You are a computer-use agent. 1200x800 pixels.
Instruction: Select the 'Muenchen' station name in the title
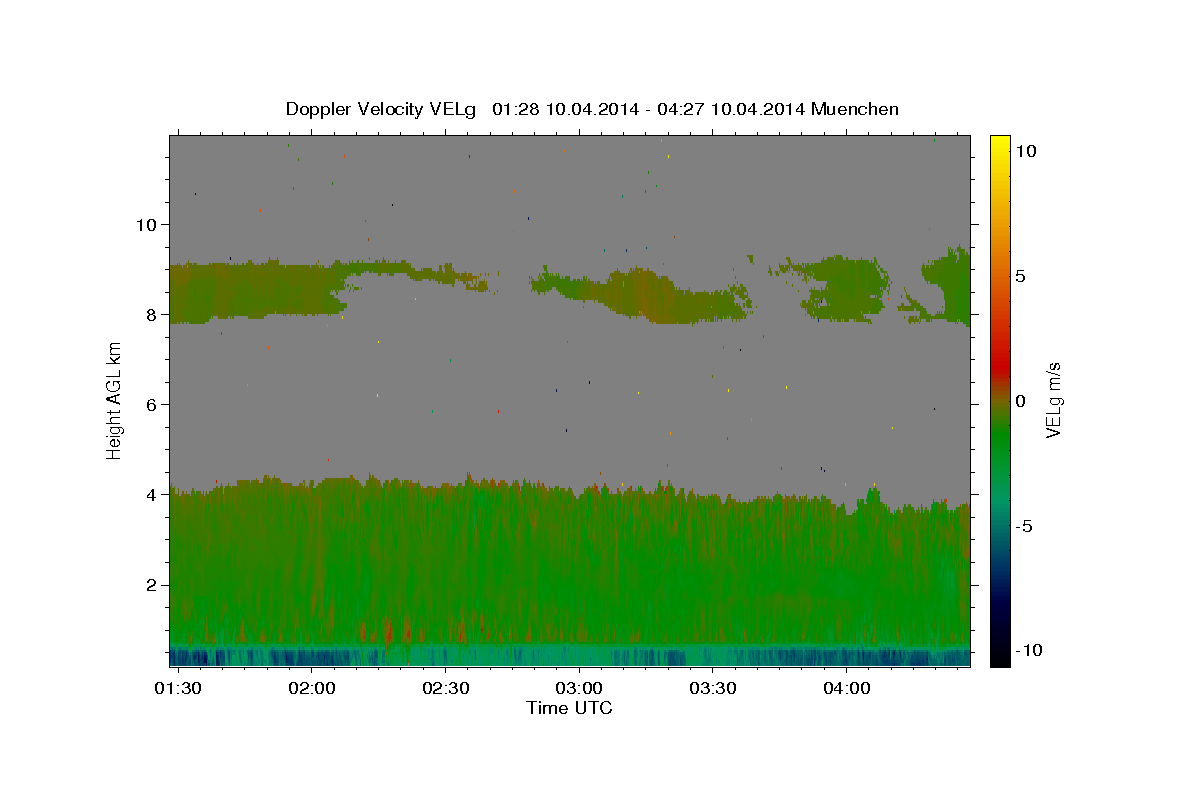[x=855, y=109]
